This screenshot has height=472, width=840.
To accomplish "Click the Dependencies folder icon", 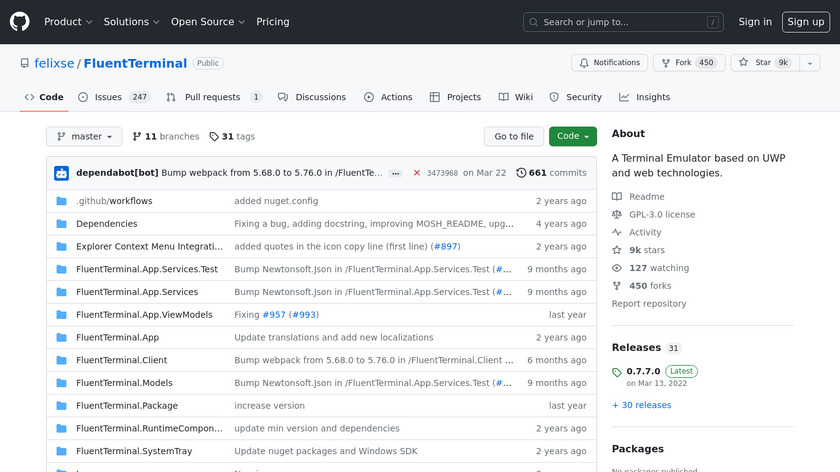I will click(x=62, y=224).
